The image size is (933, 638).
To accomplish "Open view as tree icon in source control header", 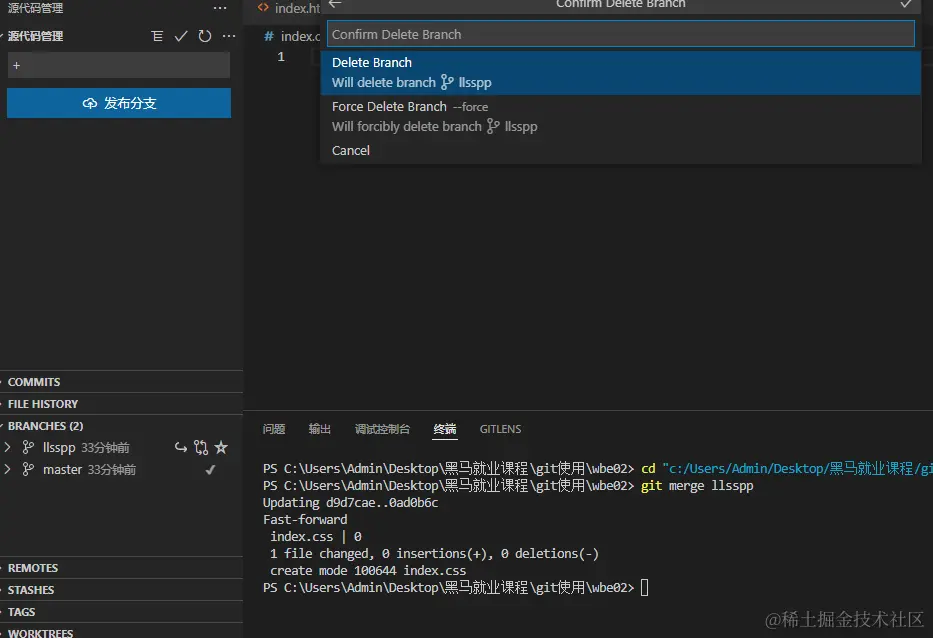I will [157, 36].
